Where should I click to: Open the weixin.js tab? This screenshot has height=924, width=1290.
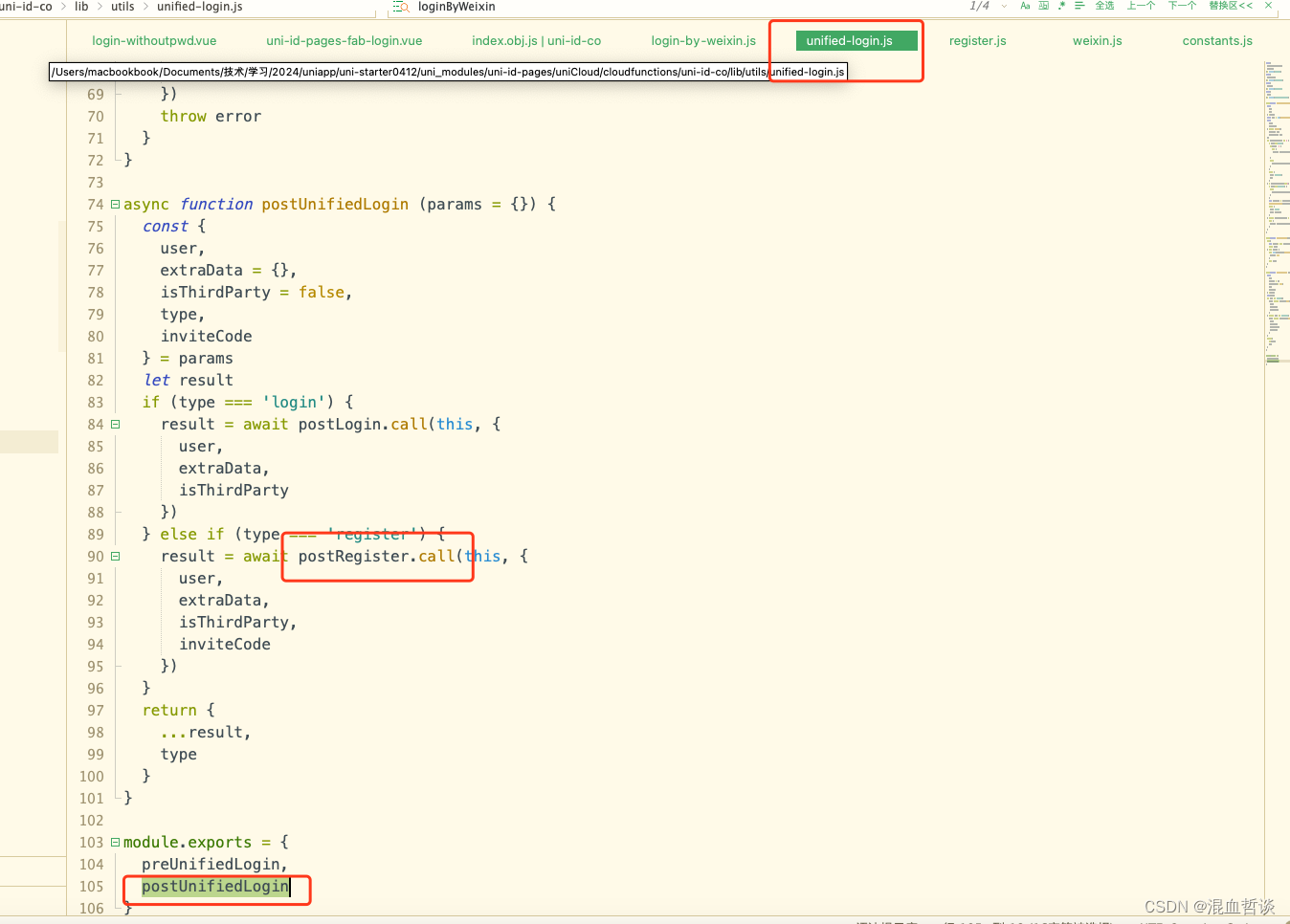click(x=1098, y=40)
